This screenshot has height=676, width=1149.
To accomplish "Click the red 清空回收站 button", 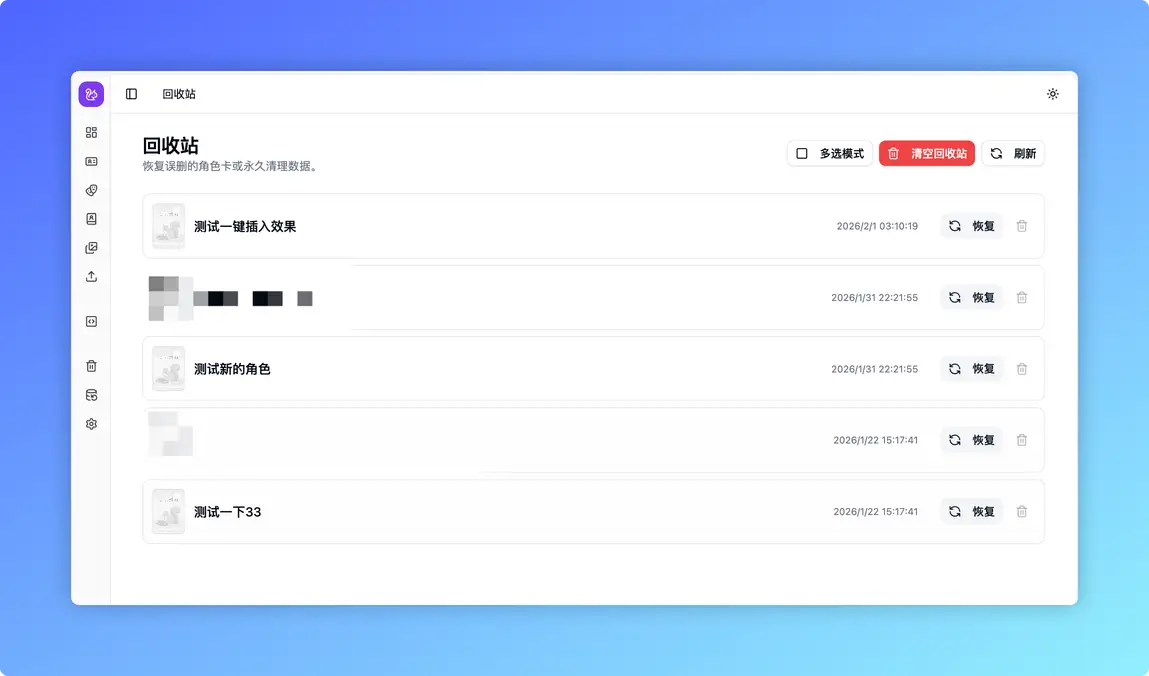I will 926,153.
